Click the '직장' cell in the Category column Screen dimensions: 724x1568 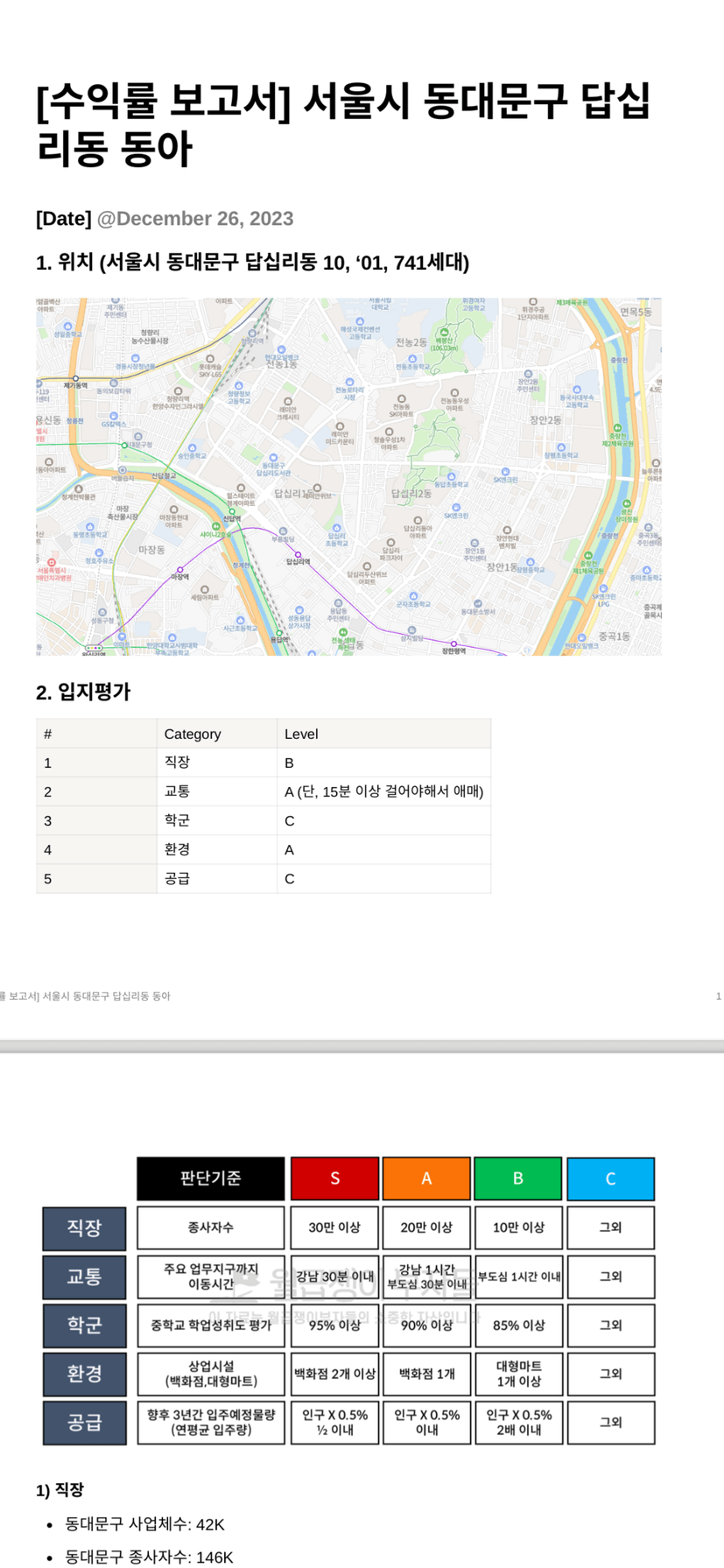point(217,763)
